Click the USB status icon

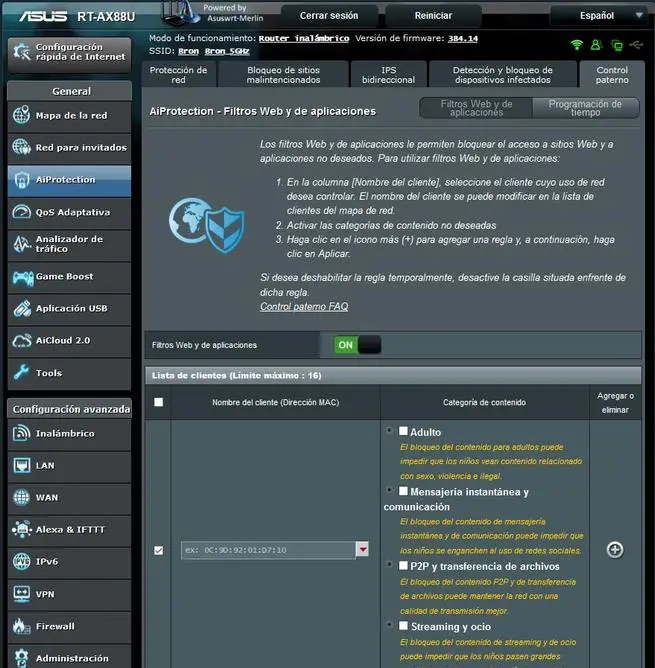point(636,44)
